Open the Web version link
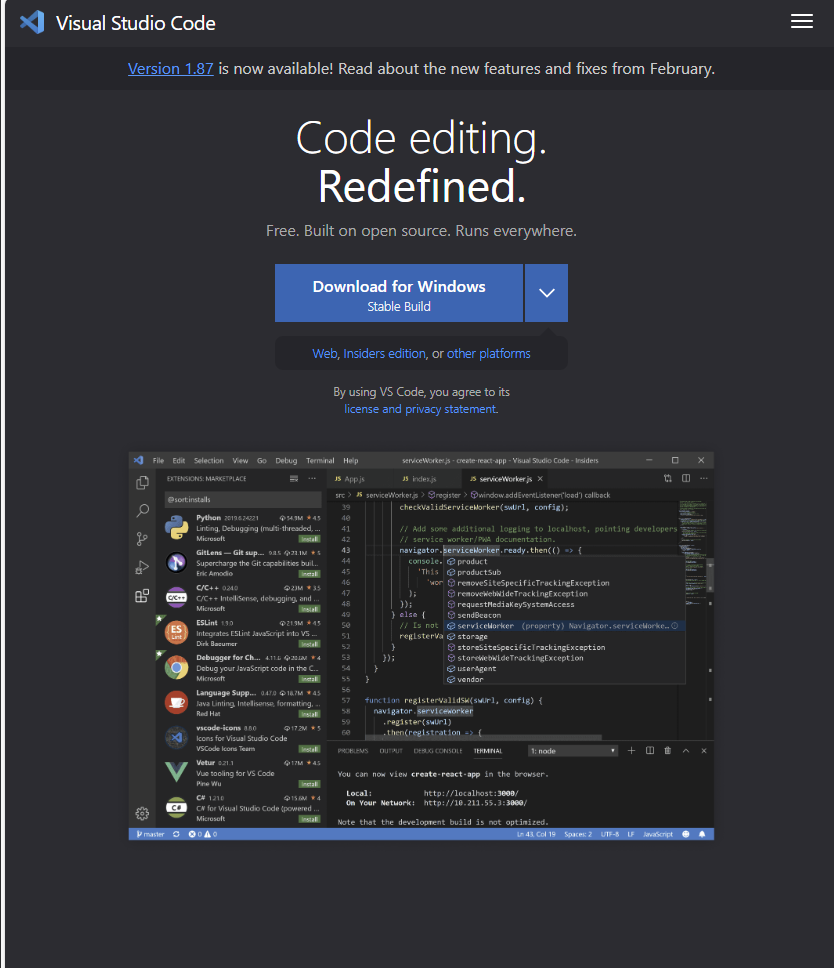This screenshot has width=834, height=968. coord(325,354)
